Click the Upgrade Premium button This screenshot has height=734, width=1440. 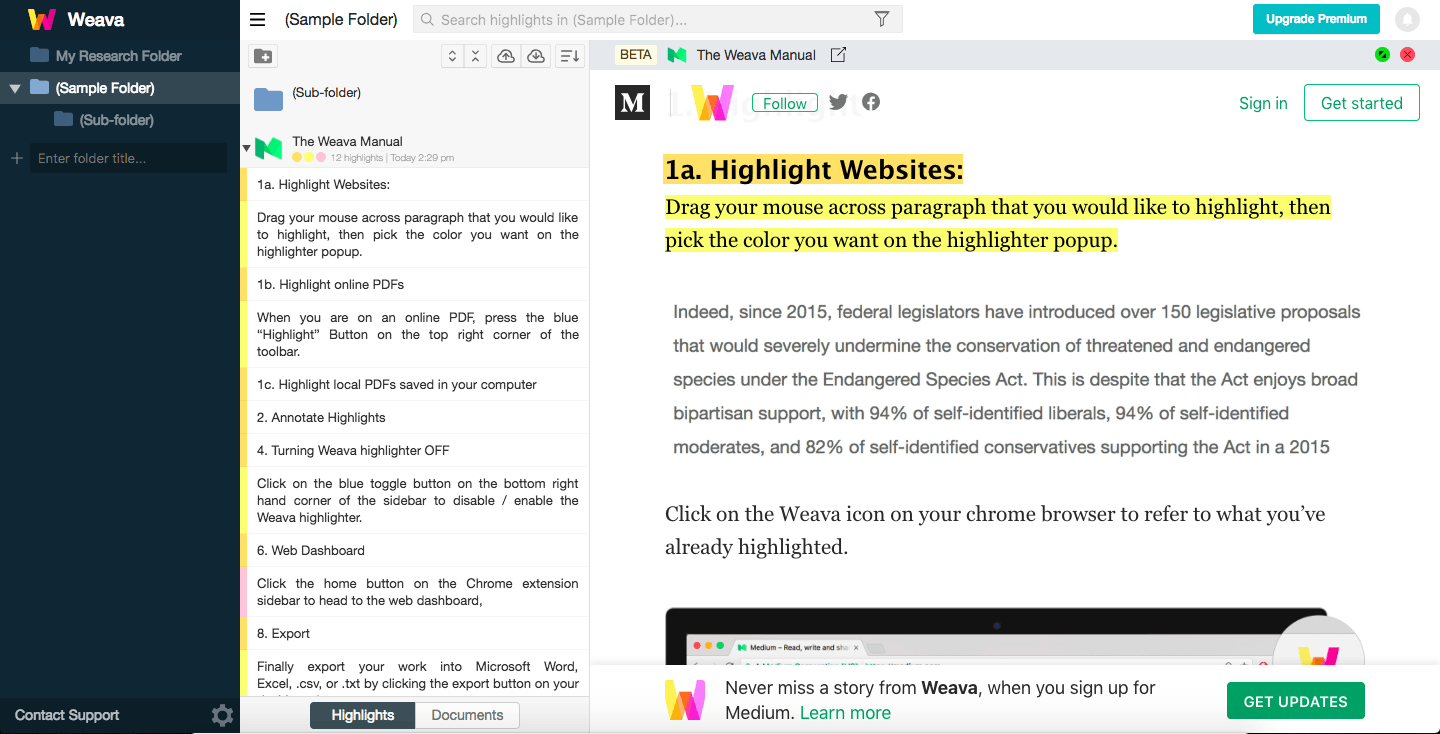click(x=1315, y=19)
